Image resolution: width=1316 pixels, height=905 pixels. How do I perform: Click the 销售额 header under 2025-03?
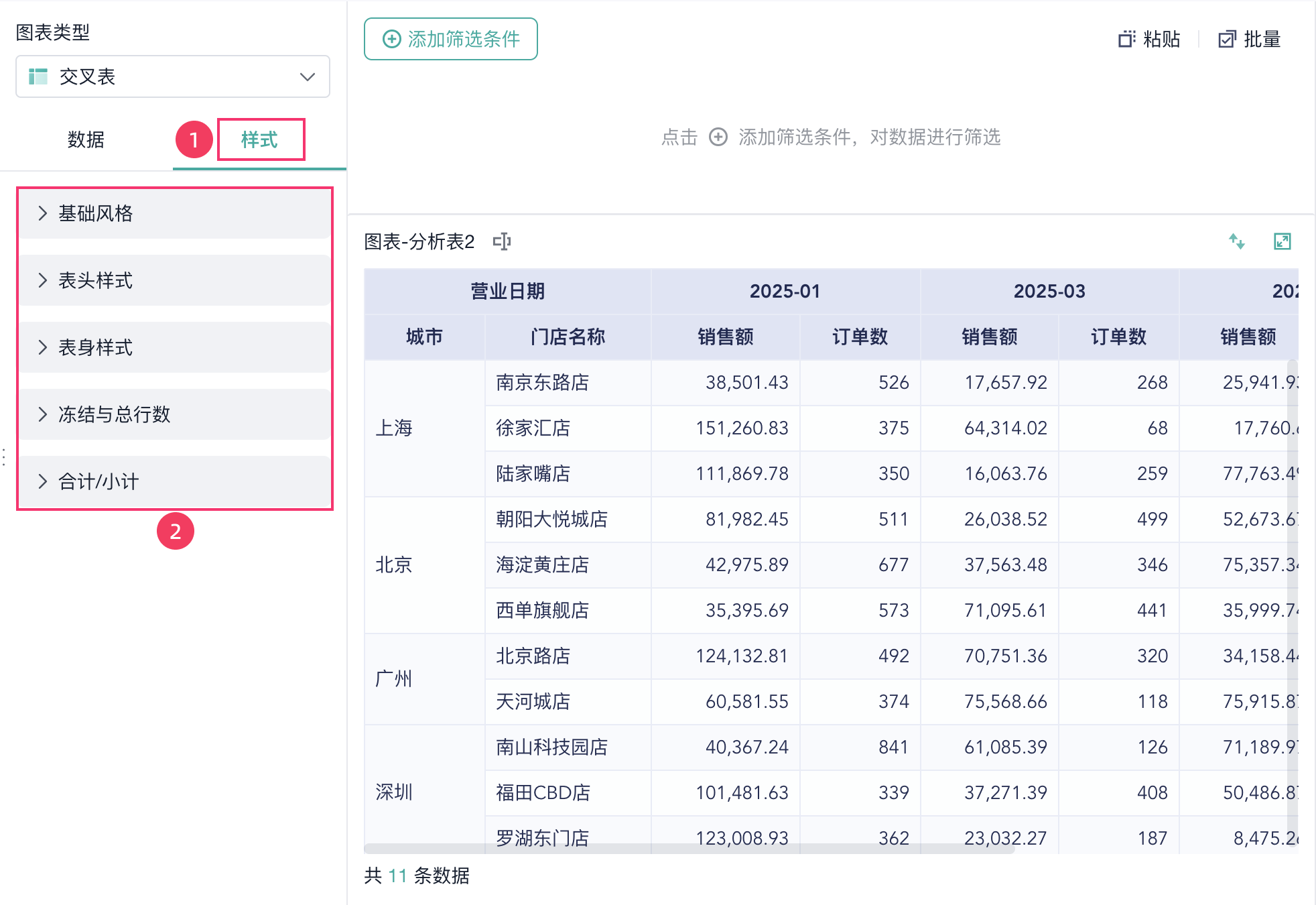coord(990,337)
